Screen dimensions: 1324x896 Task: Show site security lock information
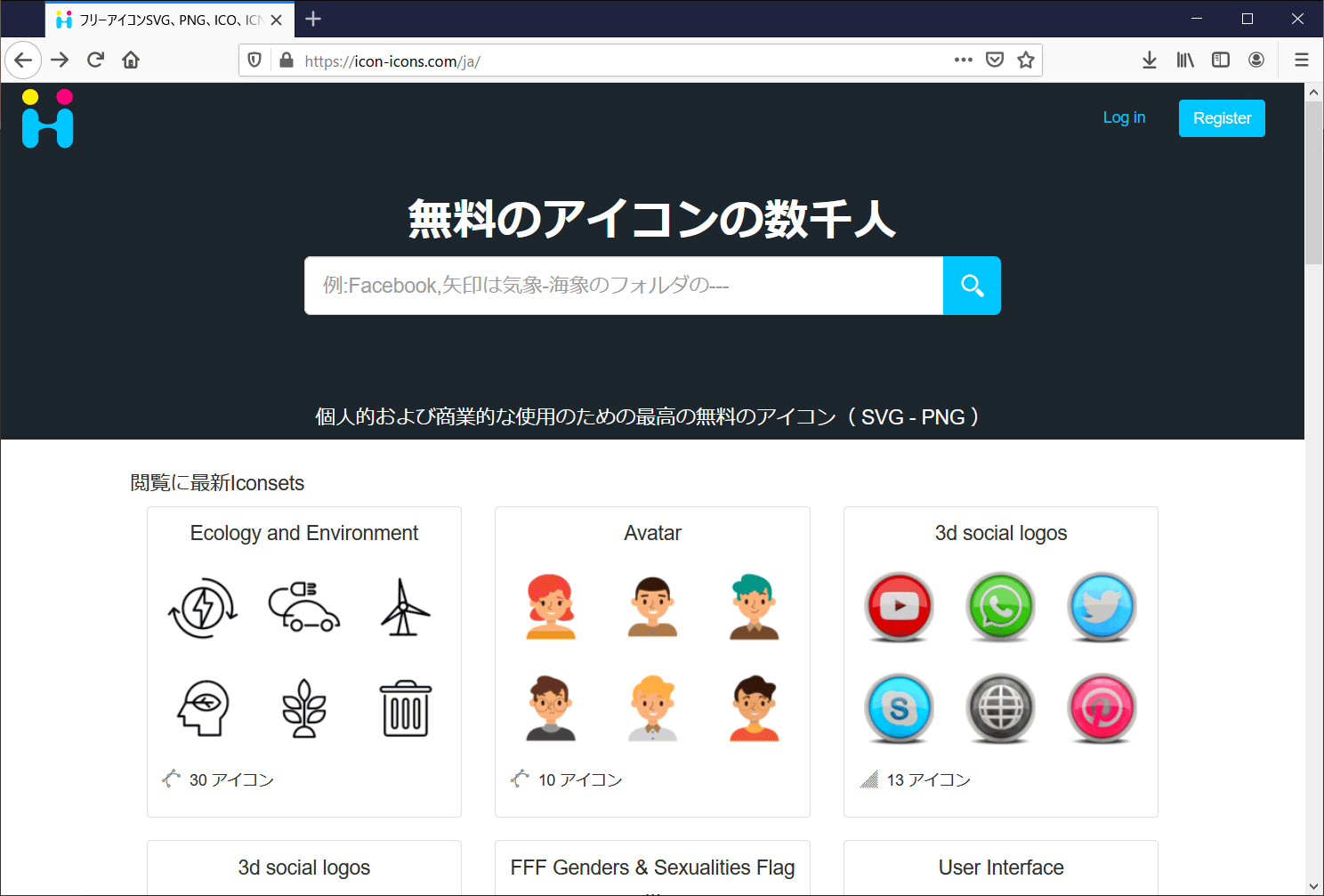(286, 60)
